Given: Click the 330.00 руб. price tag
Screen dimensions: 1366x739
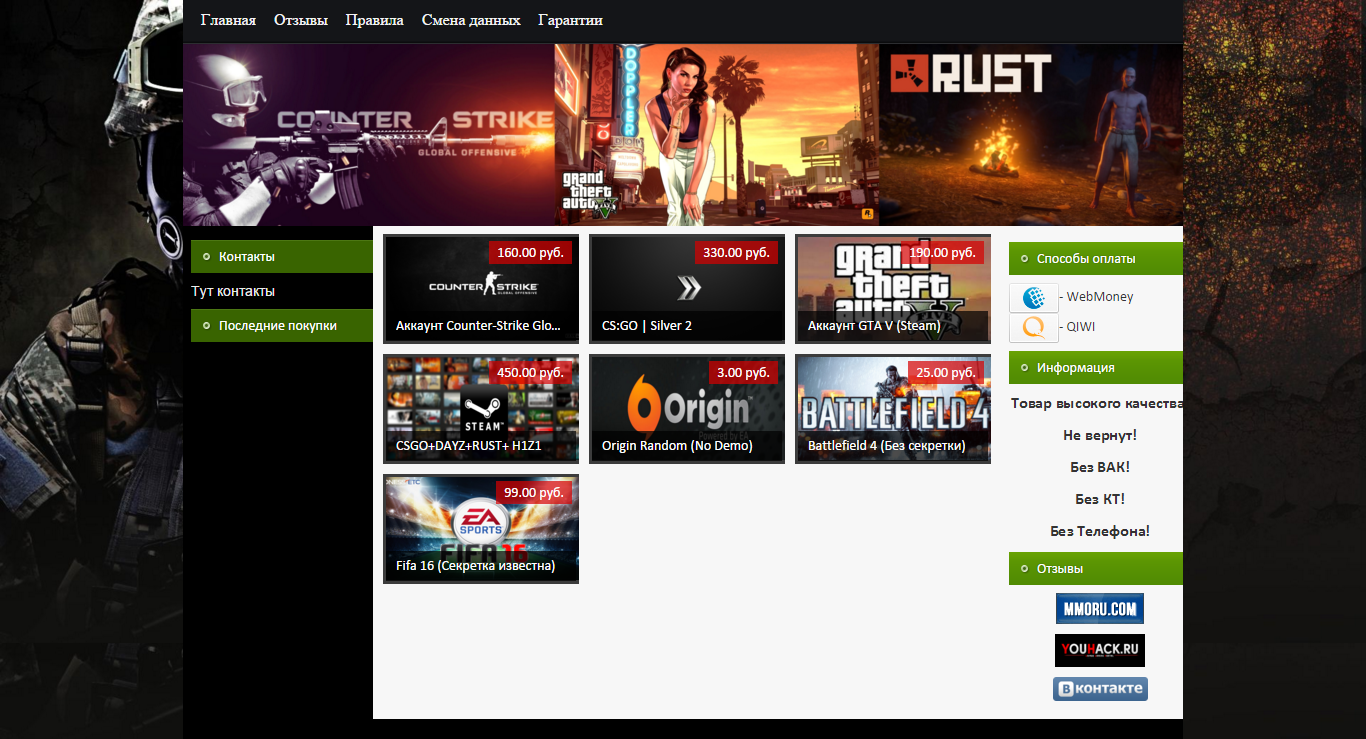Looking at the screenshot, I should coord(736,253).
